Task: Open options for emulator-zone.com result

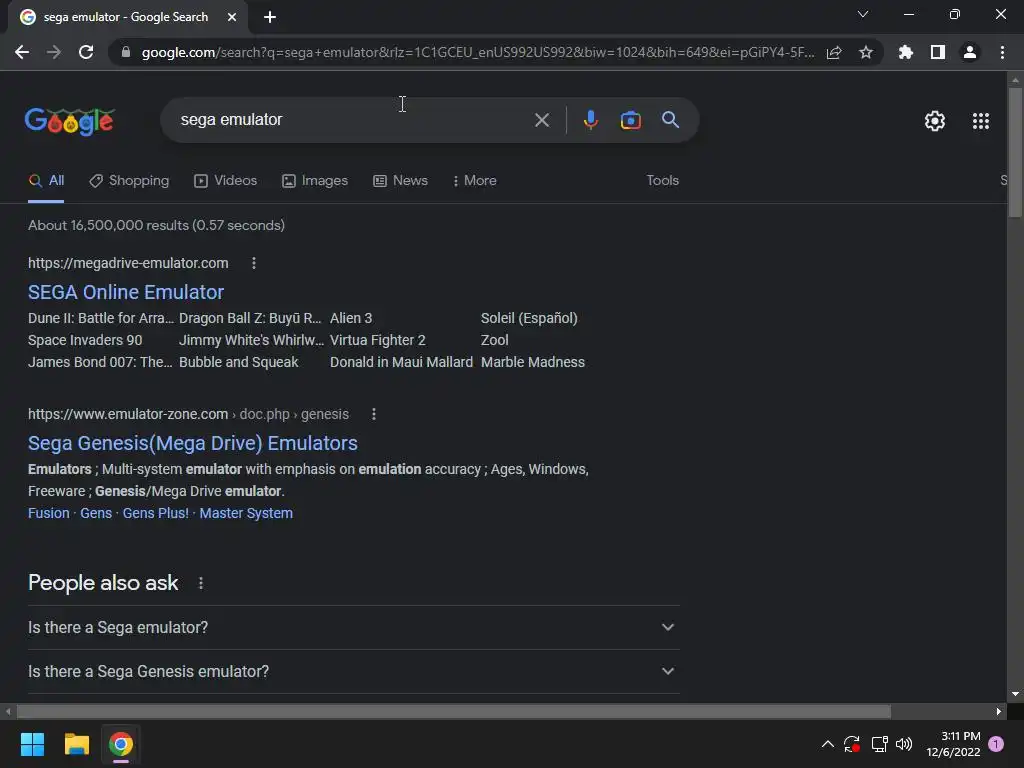Action: 374,414
